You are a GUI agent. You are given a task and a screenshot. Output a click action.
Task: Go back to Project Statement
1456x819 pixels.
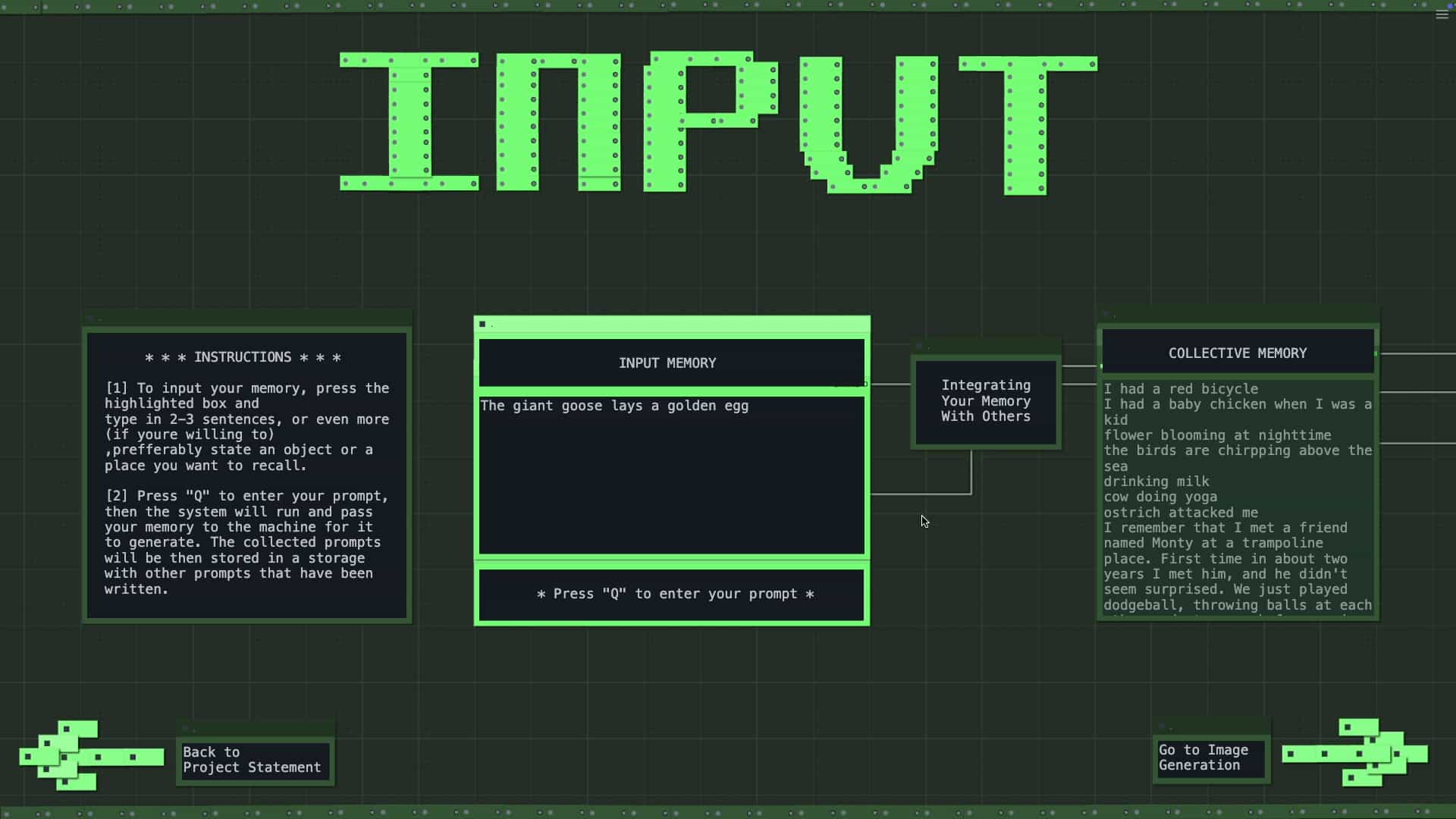pyautogui.click(x=254, y=760)
